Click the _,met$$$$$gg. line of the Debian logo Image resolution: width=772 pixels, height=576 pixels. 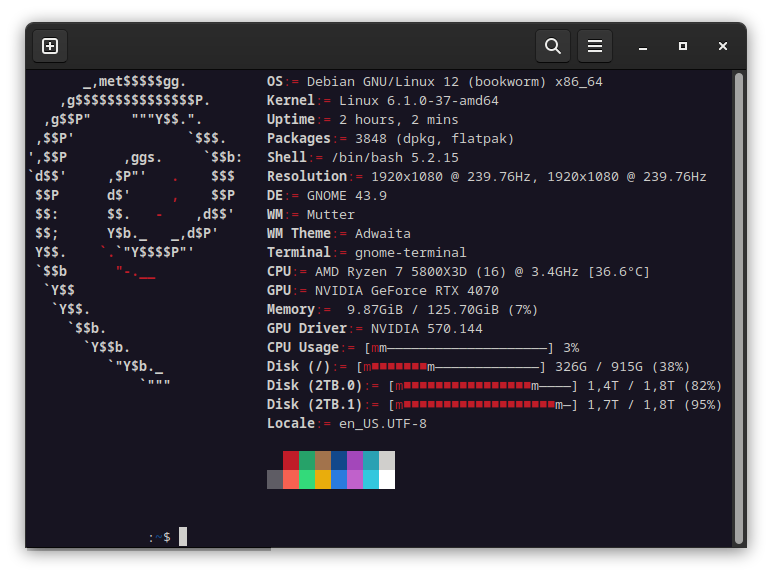click(134, 81)
